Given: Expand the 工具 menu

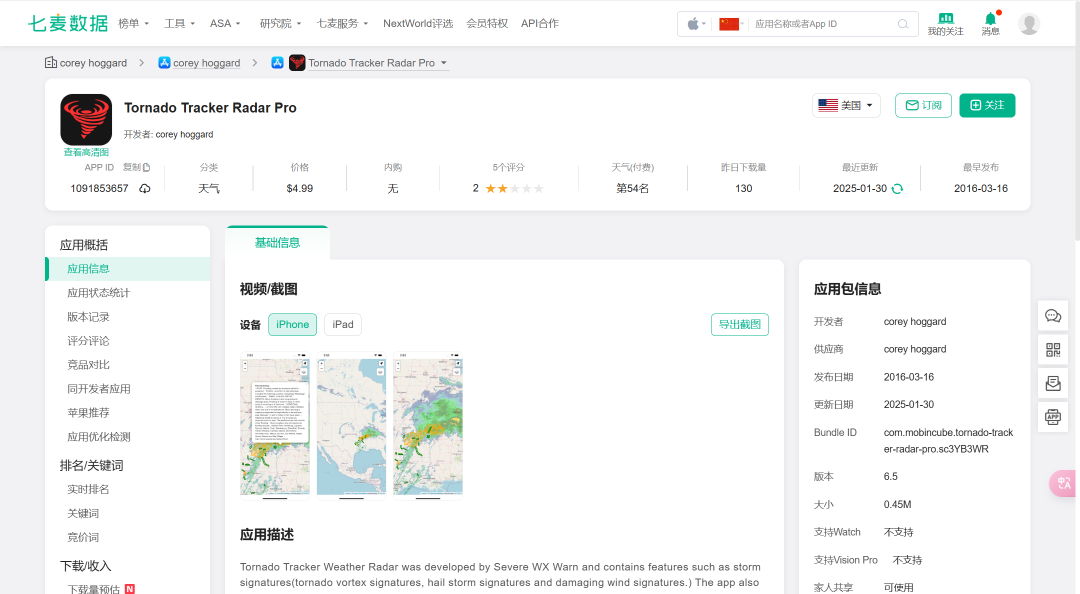Looking at the screenshot, I should coord(180,23).
